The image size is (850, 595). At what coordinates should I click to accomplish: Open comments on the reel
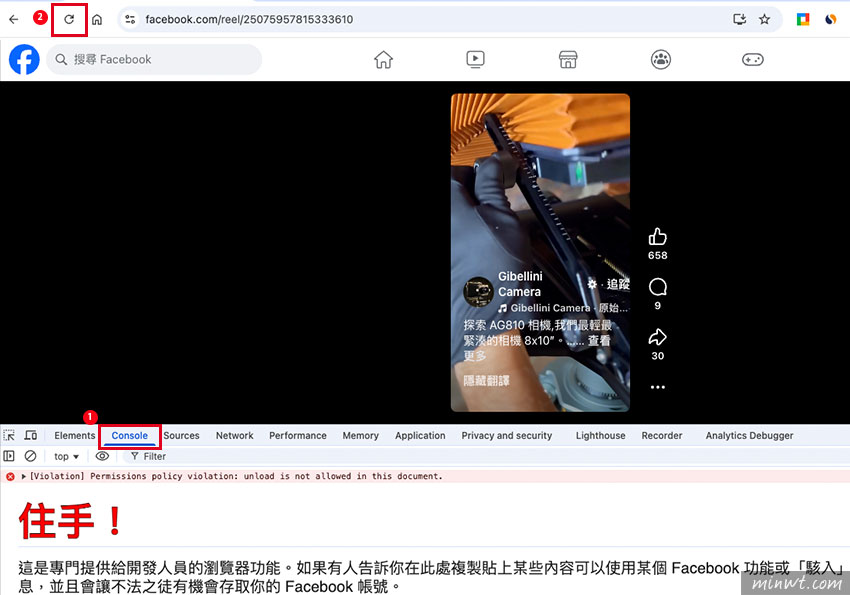click(x=657, y=287)
